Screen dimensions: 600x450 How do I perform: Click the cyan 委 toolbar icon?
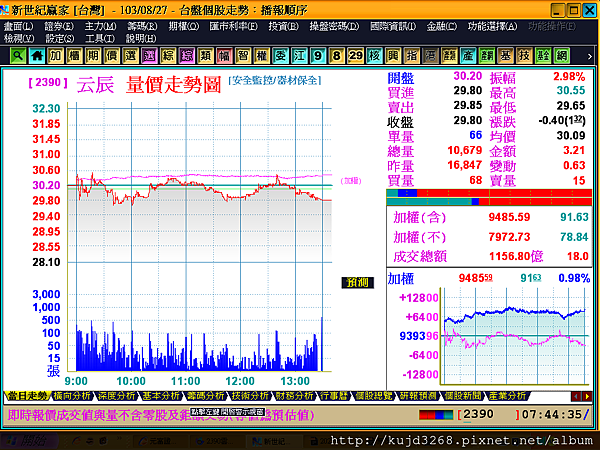coord(280,56)
